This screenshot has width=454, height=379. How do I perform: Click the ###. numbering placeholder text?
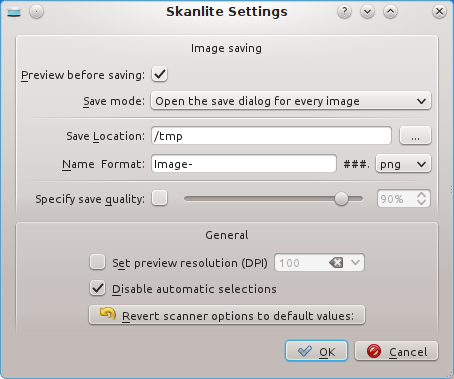[x=356, y=164]
